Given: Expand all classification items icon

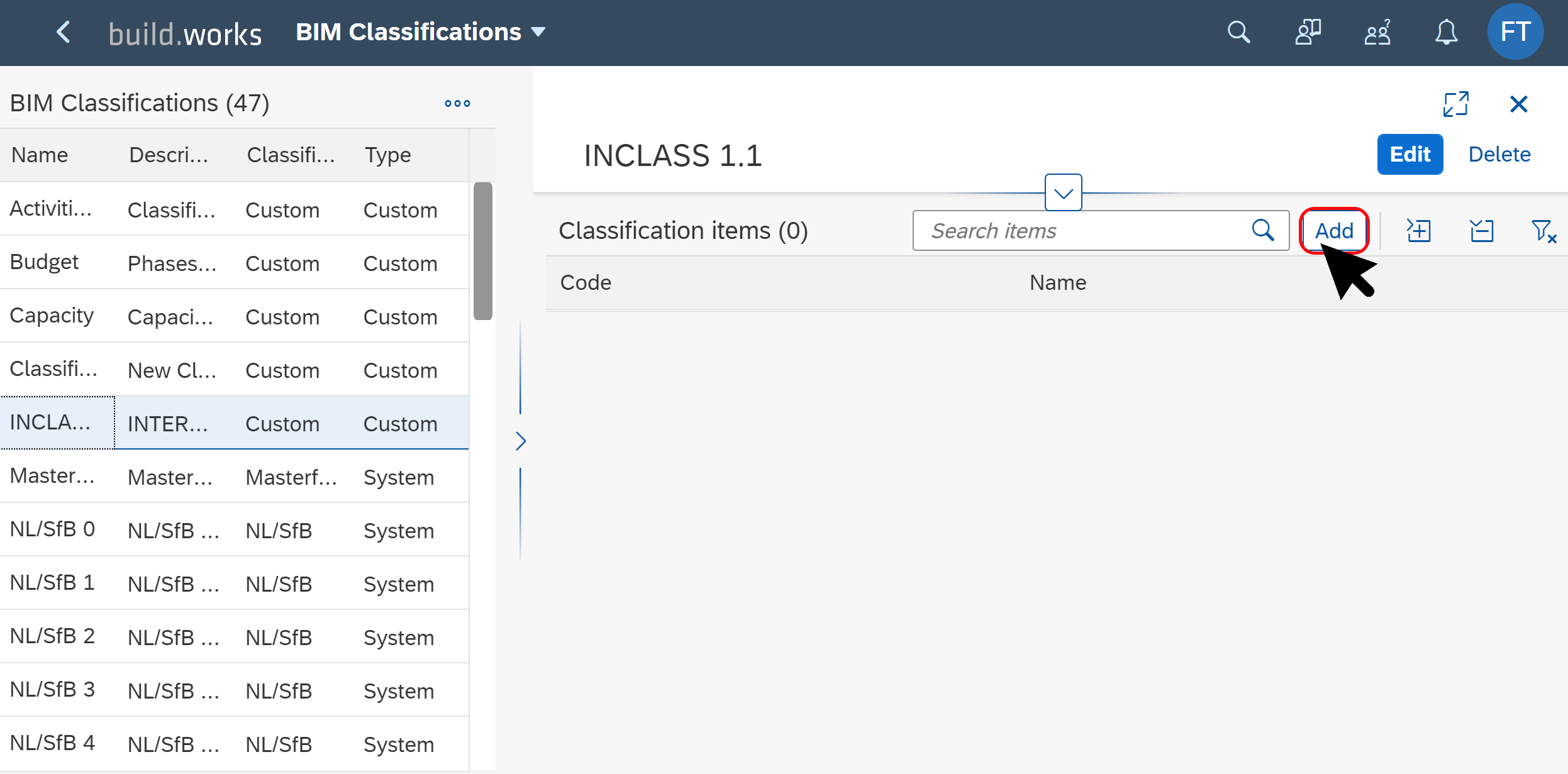Looking at the screenshot, I should (x=1419, y=231).
